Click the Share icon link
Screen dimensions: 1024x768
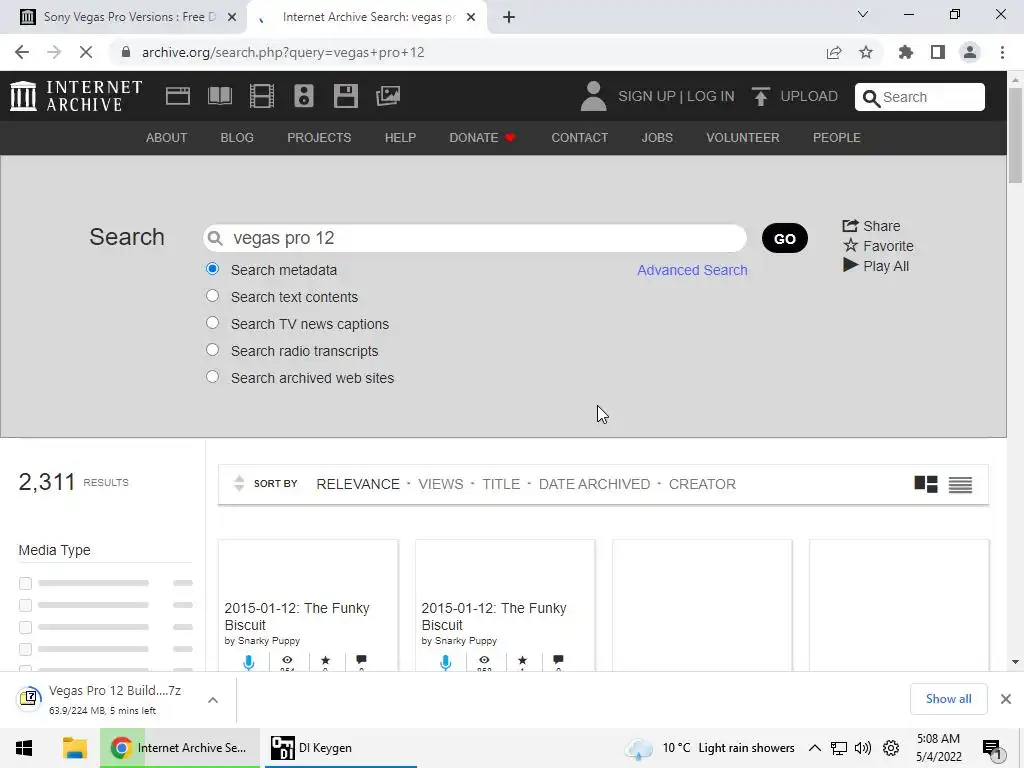click(x=871, y=226)
